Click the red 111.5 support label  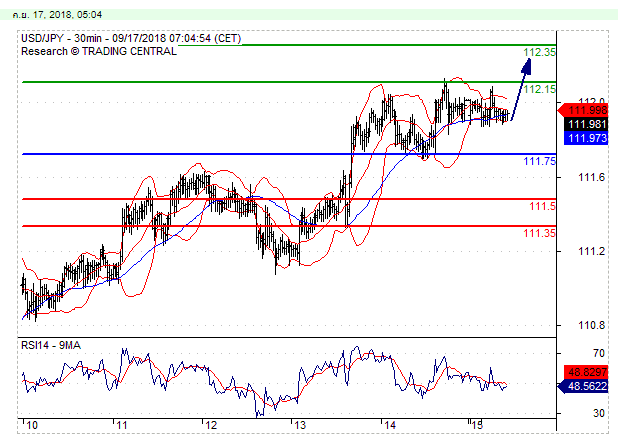pyautogui.click(x=542, y=206)
